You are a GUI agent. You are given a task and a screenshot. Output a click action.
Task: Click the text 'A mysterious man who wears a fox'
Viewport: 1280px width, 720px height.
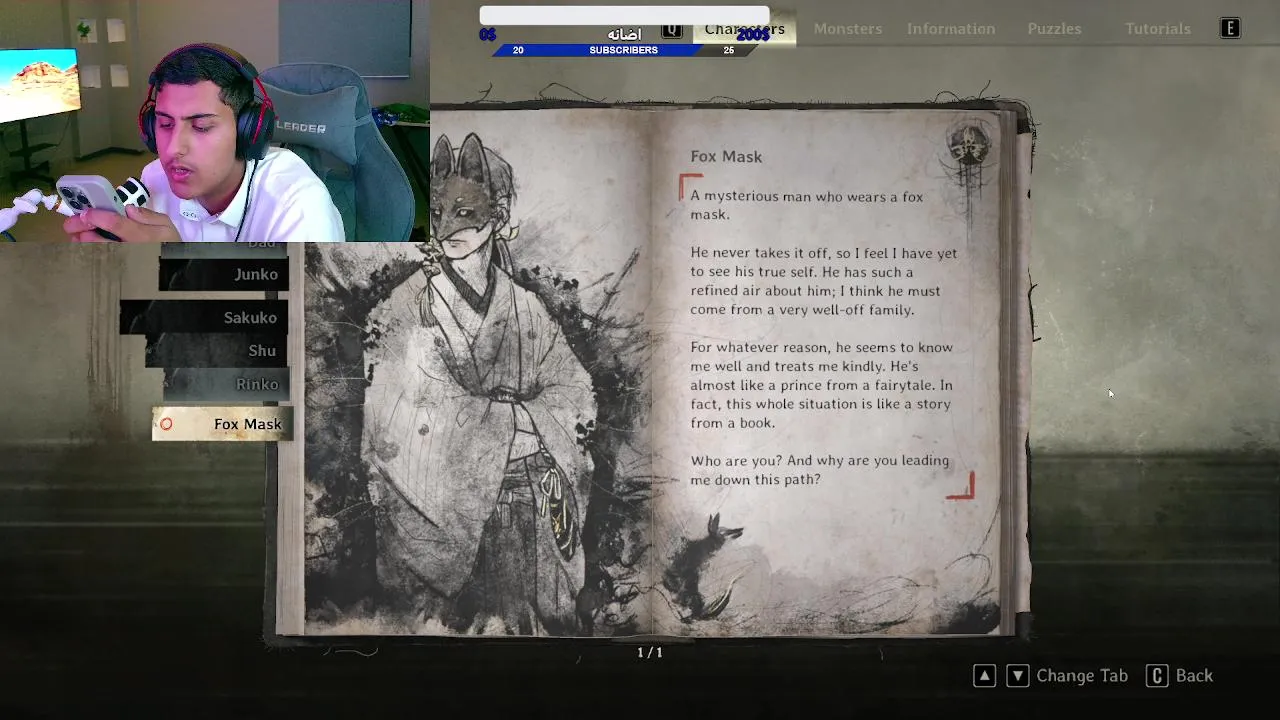click(x=807, y=197)
